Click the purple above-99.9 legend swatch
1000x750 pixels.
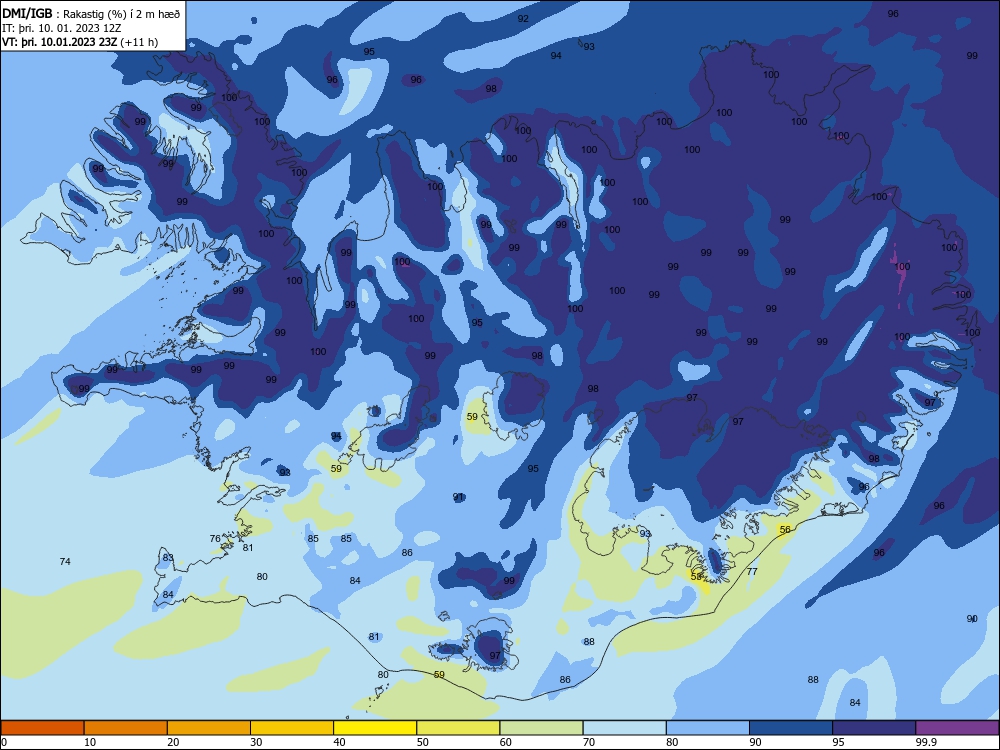(957, 728)
